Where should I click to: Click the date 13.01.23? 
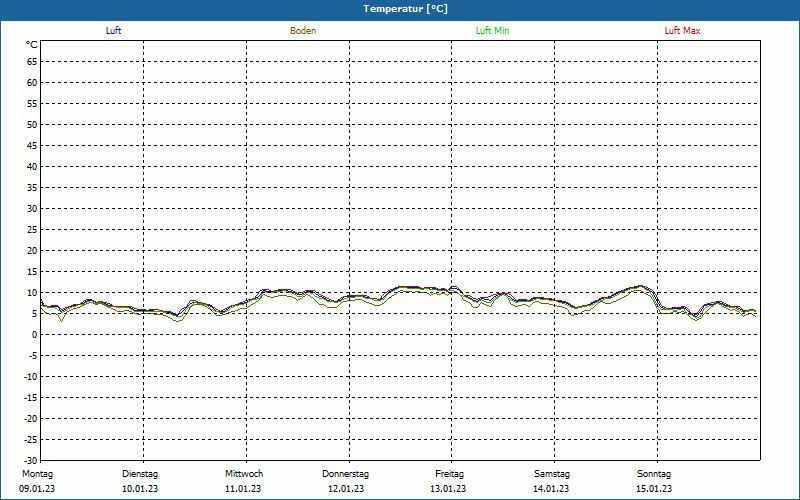tap(448, 489)
